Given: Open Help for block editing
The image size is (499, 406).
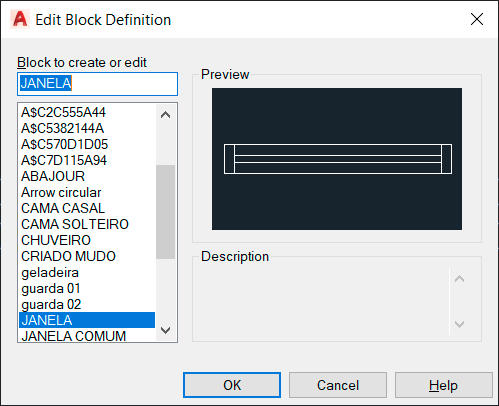Looking at the screenshot, I should pos(444,385).
